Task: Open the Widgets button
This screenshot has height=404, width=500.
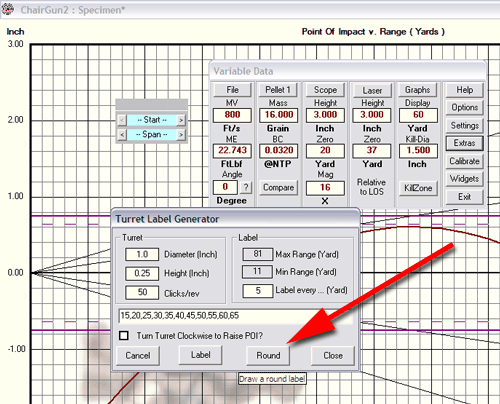Action: point(465,179)
